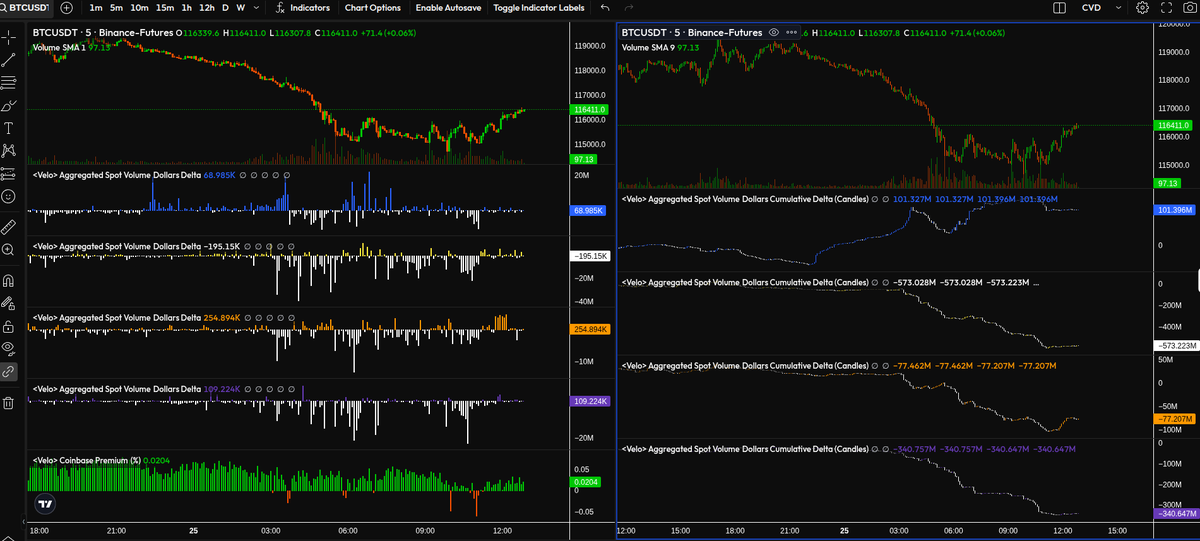Open chart settings gear

(x=1143, y=7)
